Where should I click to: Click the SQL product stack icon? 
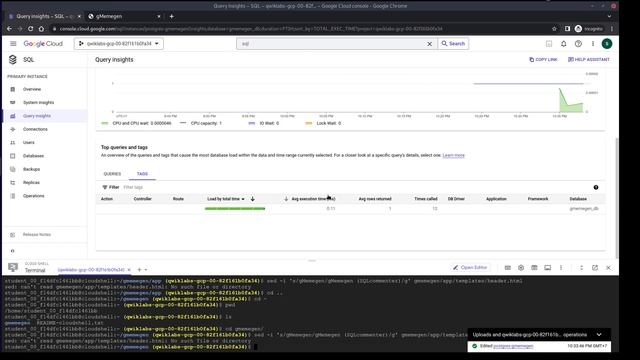point(13,60)
